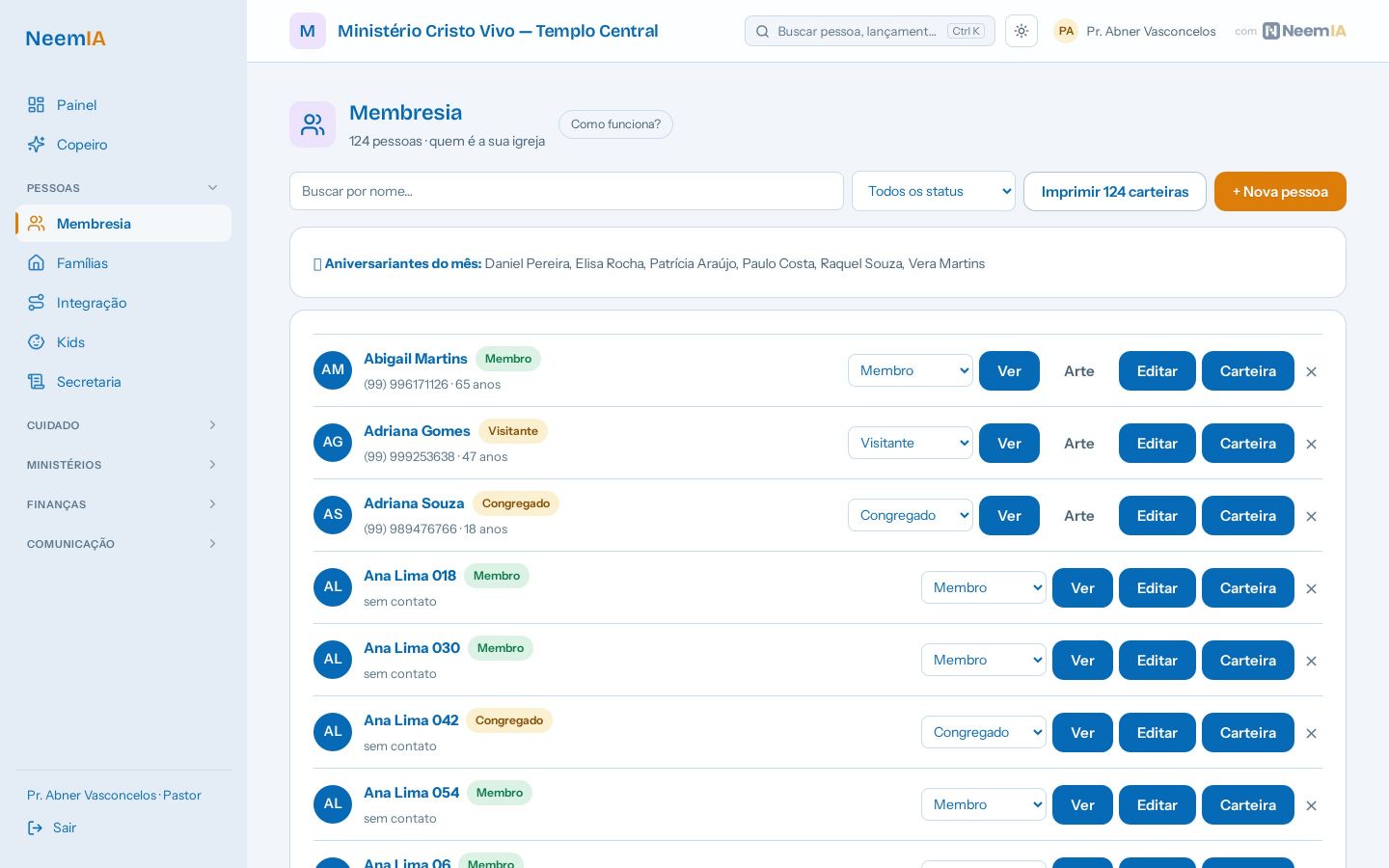Click Sair to log out
Screen dimensions: 1389x868
coord(52,827)
